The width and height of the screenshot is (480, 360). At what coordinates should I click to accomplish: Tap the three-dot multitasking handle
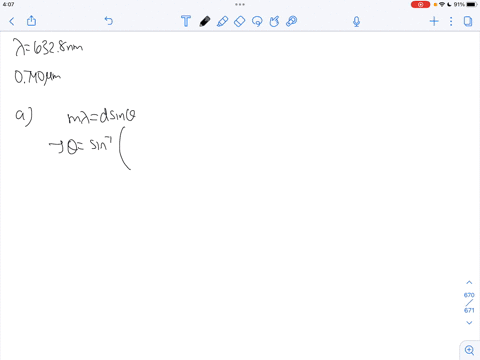[x=240, y=4]
